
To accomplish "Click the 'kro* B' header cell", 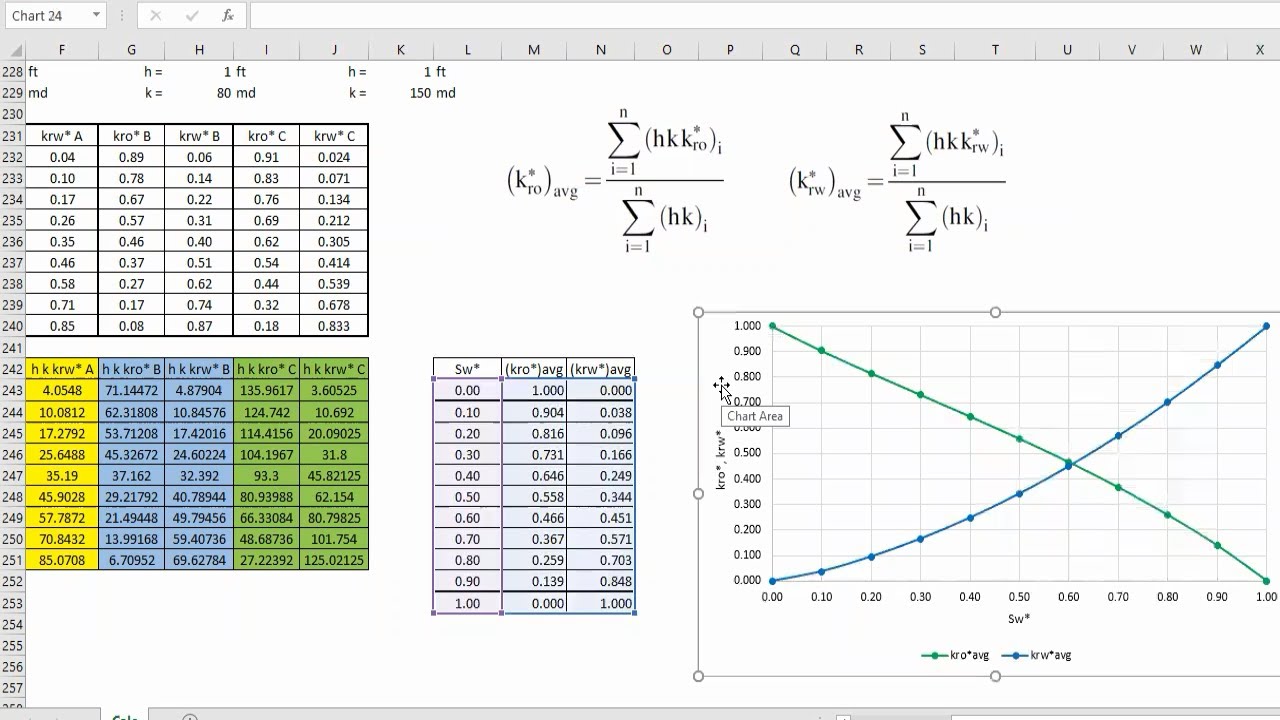I will coord(132,136).
